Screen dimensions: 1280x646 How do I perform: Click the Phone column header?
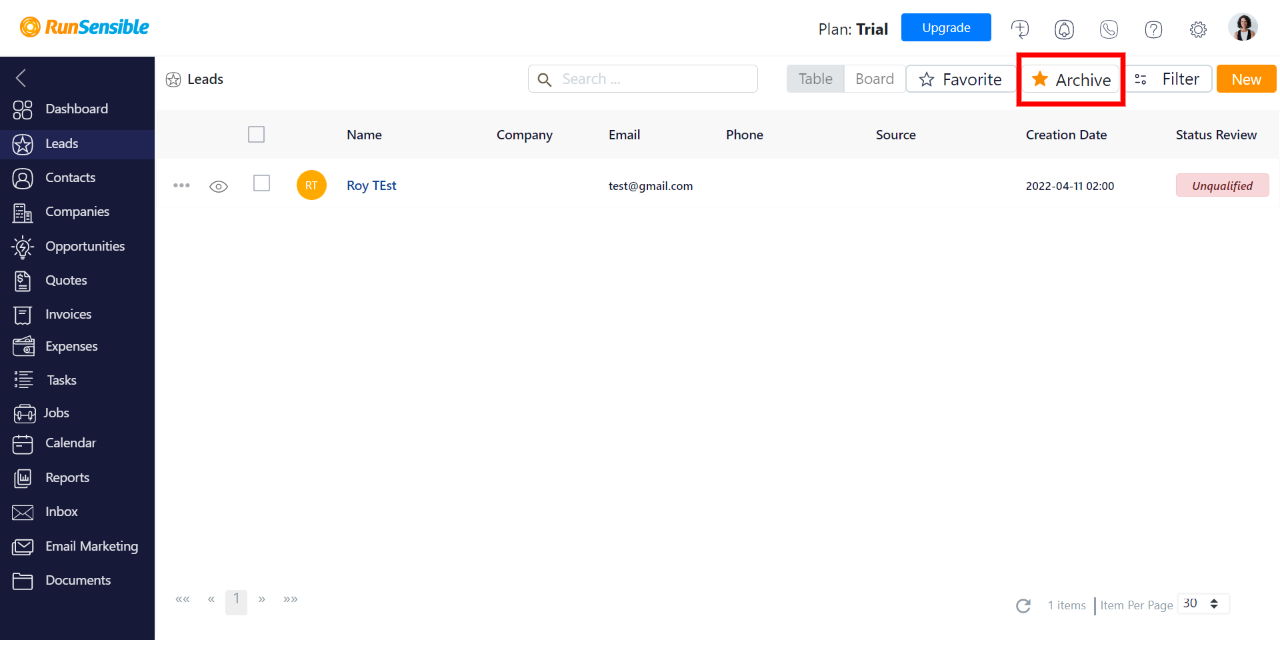coord(744,135)
